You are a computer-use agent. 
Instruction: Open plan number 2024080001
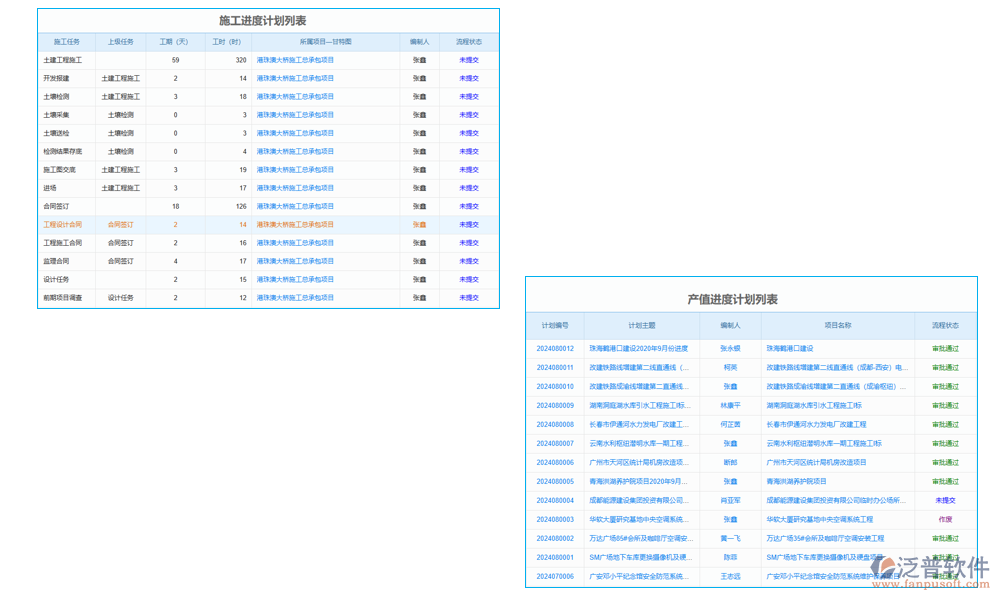(x=555, y=558)
